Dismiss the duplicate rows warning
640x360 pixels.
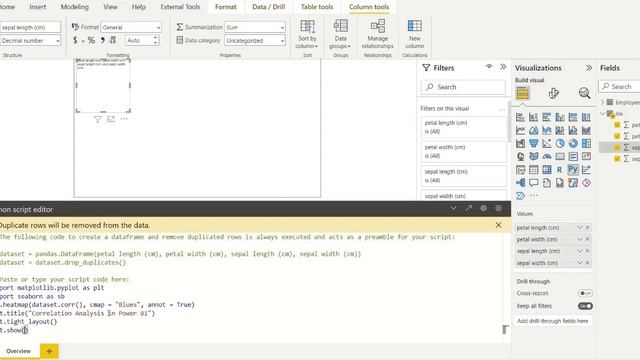(498, 225)
